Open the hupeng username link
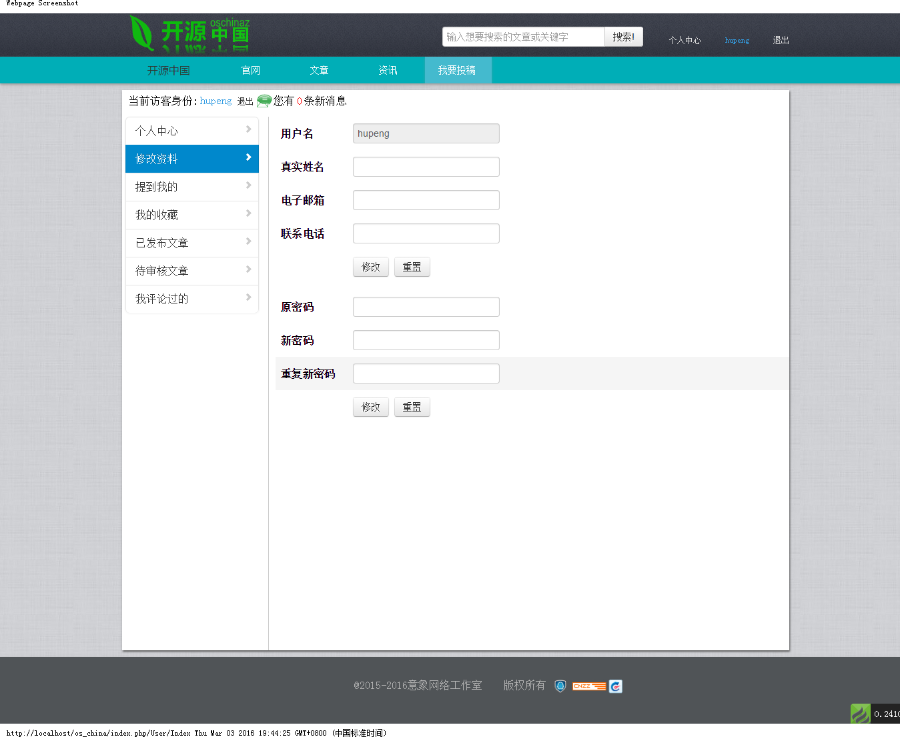Viewport: 900px width, 737px height. [x=737, y=40]
